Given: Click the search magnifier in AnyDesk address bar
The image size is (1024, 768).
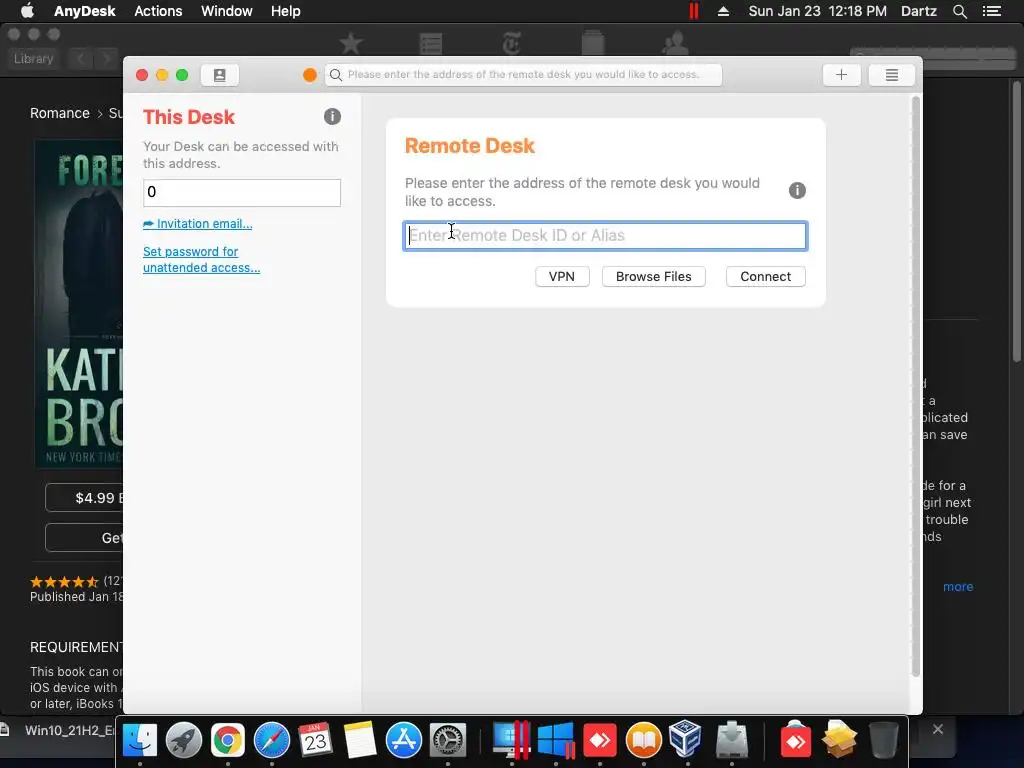Looking at the screenshot, I should tap(336, 75).
